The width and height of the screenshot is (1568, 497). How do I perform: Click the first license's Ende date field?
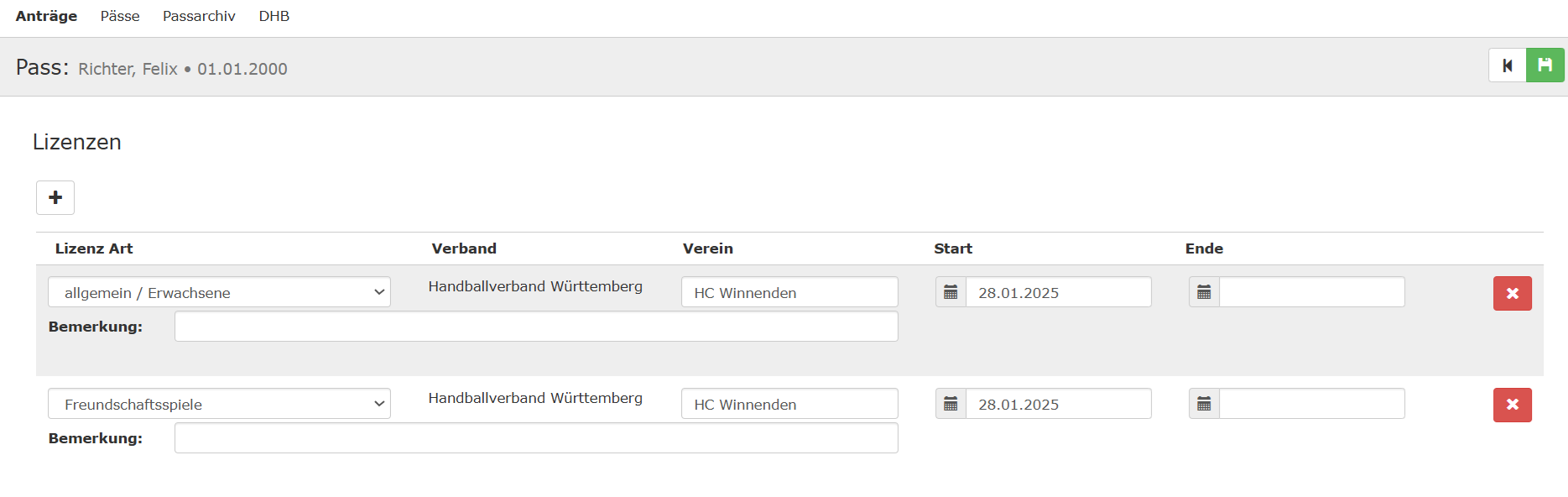1311,292
